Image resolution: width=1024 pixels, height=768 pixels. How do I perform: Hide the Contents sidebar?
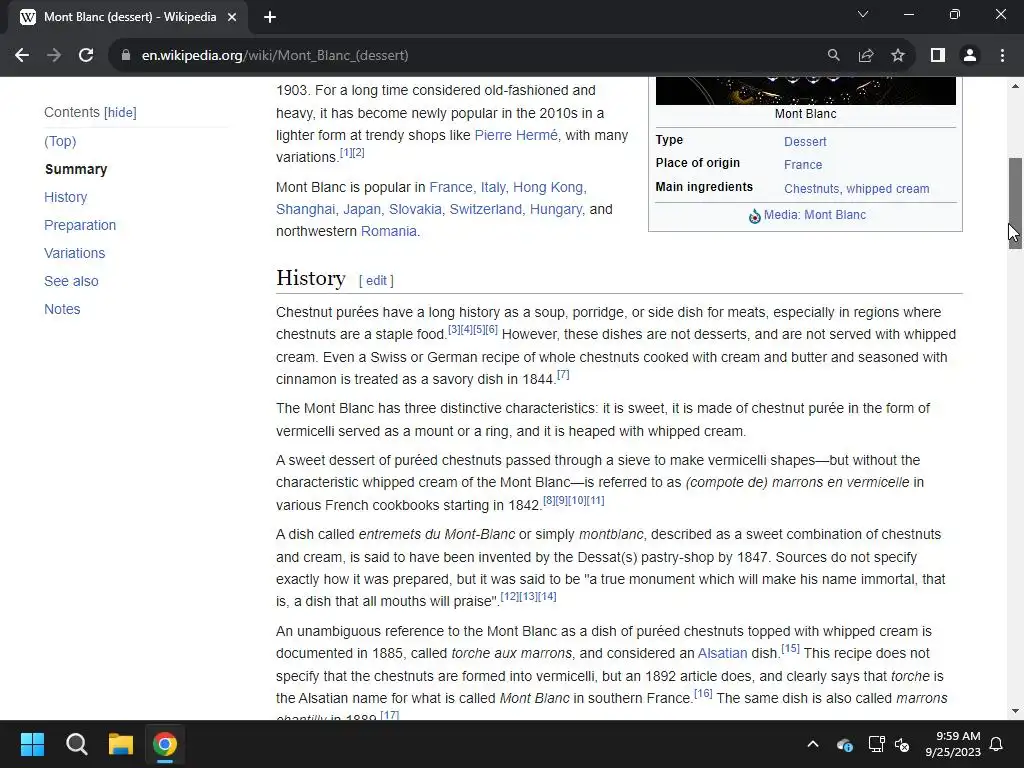(x=120, y=112)
